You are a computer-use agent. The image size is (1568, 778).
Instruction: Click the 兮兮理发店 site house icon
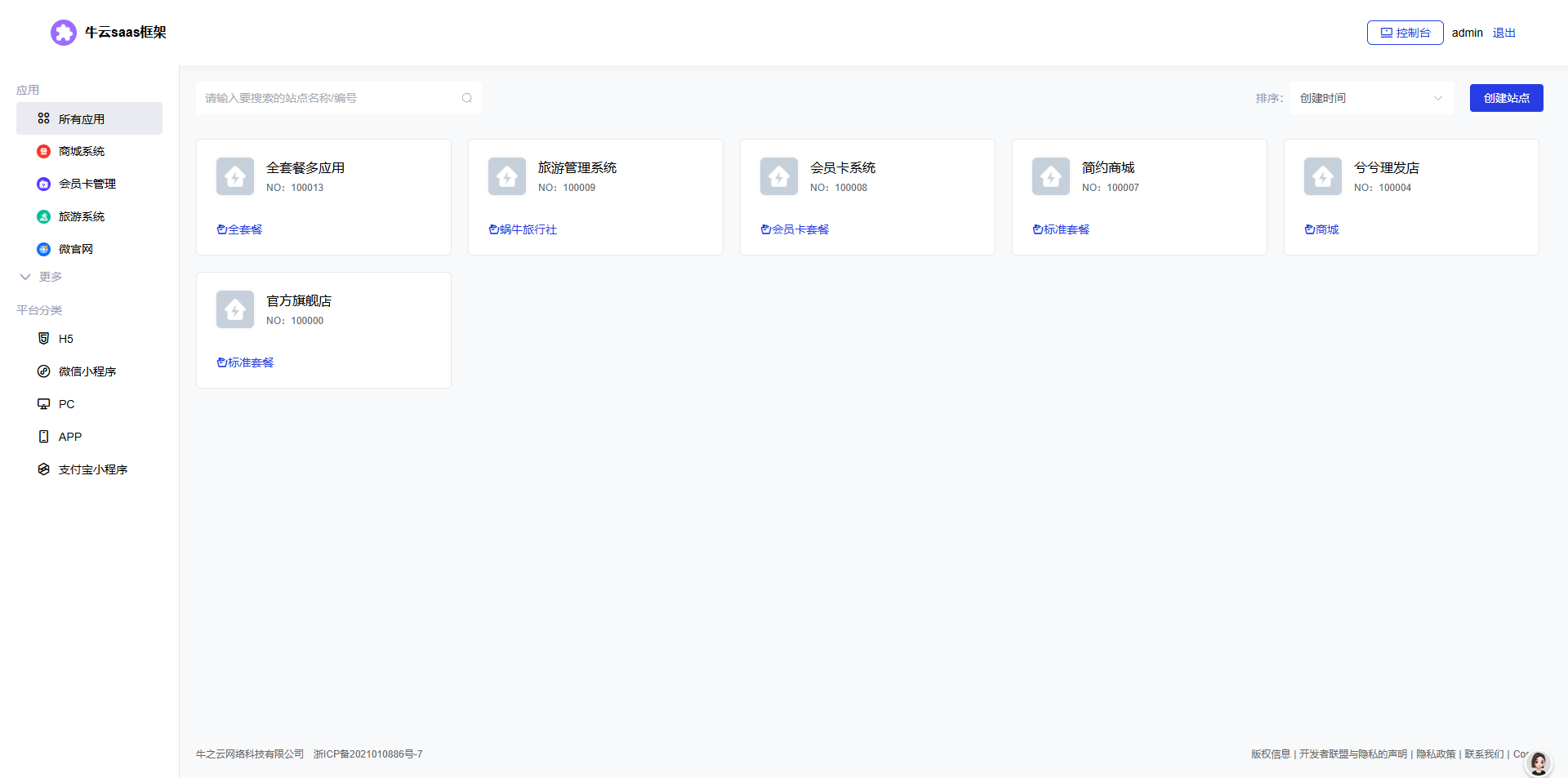click(x=1323, y=176)
